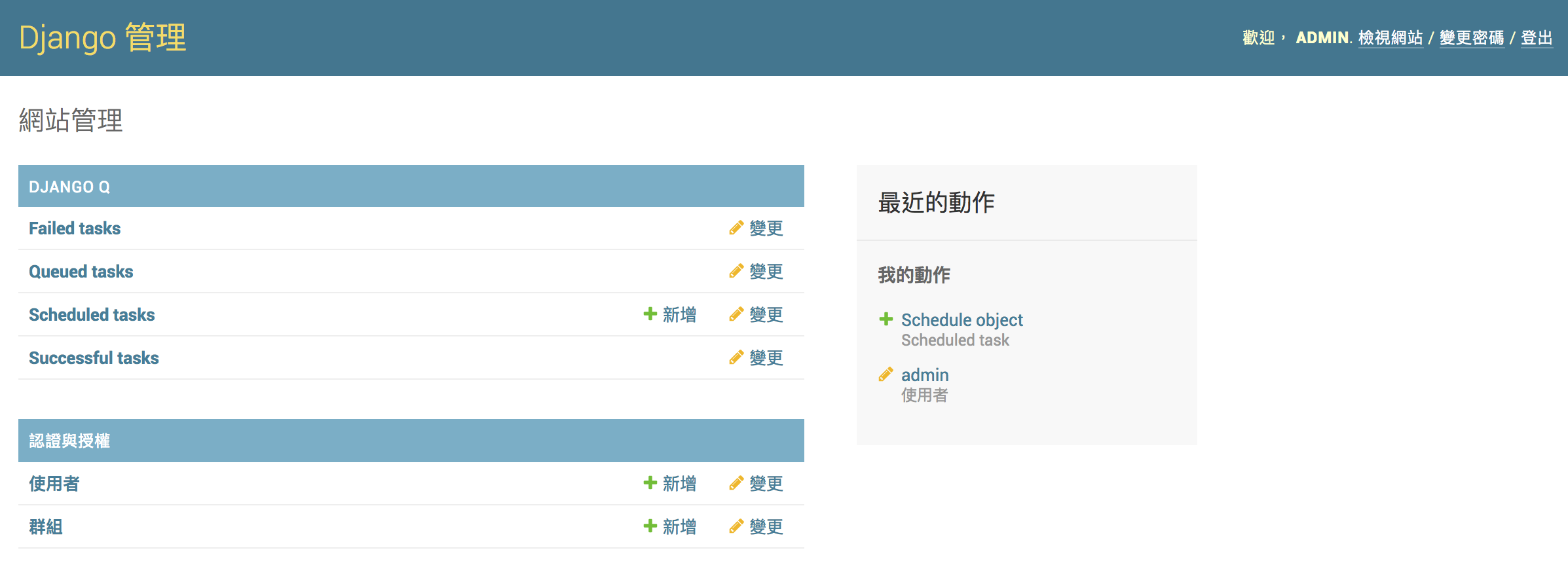Click the Scheduled task caption text

(955, 340)
